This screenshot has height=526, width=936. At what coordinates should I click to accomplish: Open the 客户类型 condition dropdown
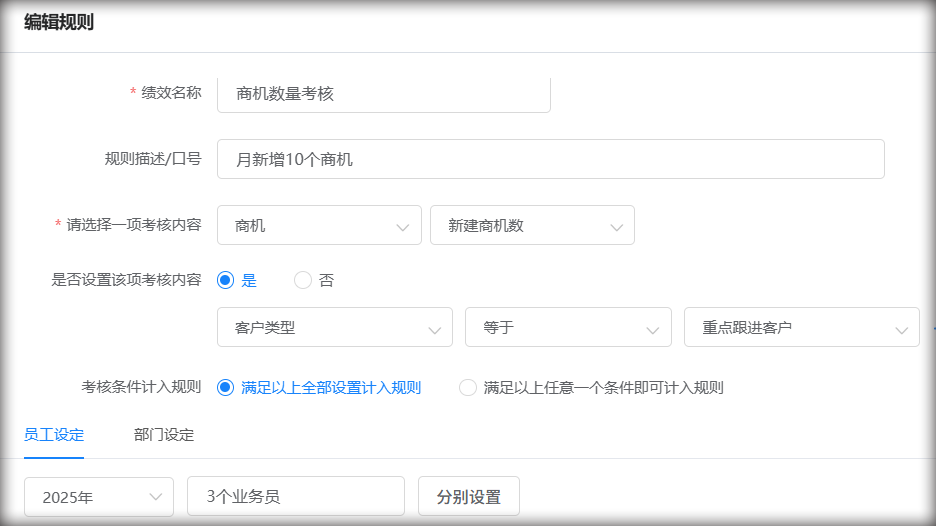pos(335,327)
